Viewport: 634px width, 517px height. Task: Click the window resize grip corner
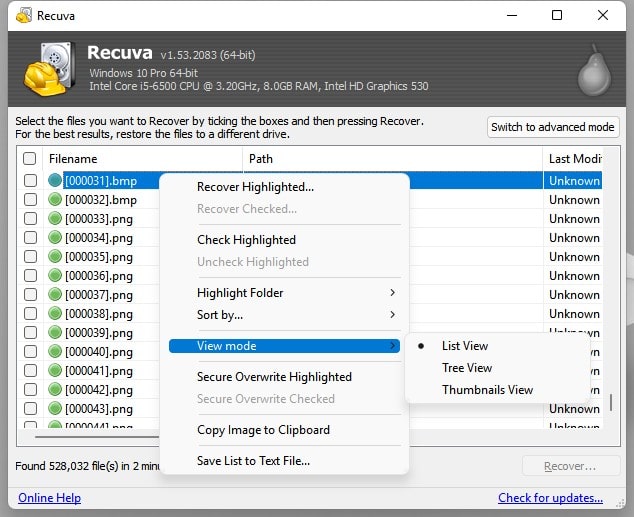pos(620,503)
